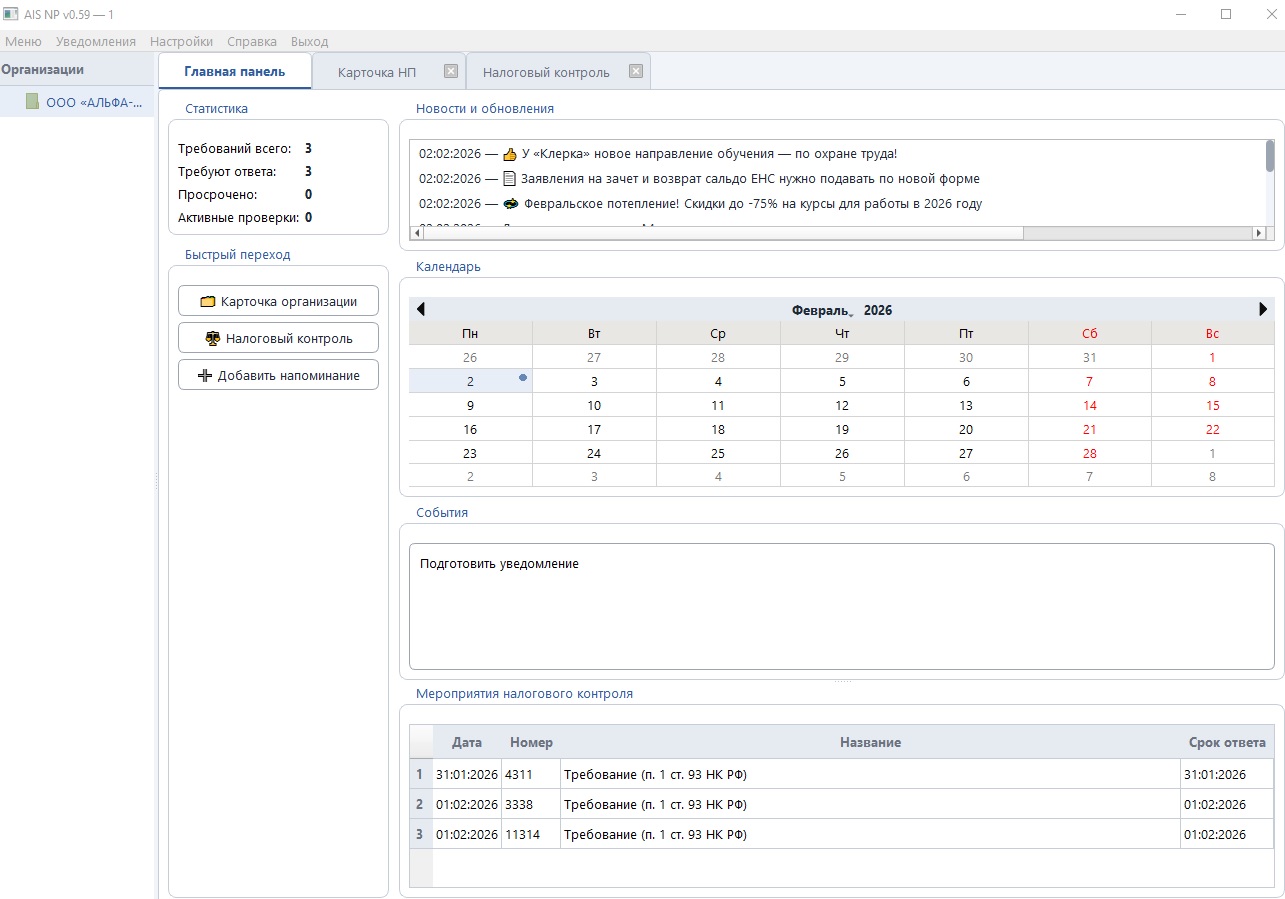Go to next month in calendar
This screenshot has height=899, width=1285.
tap(1263, 310)
